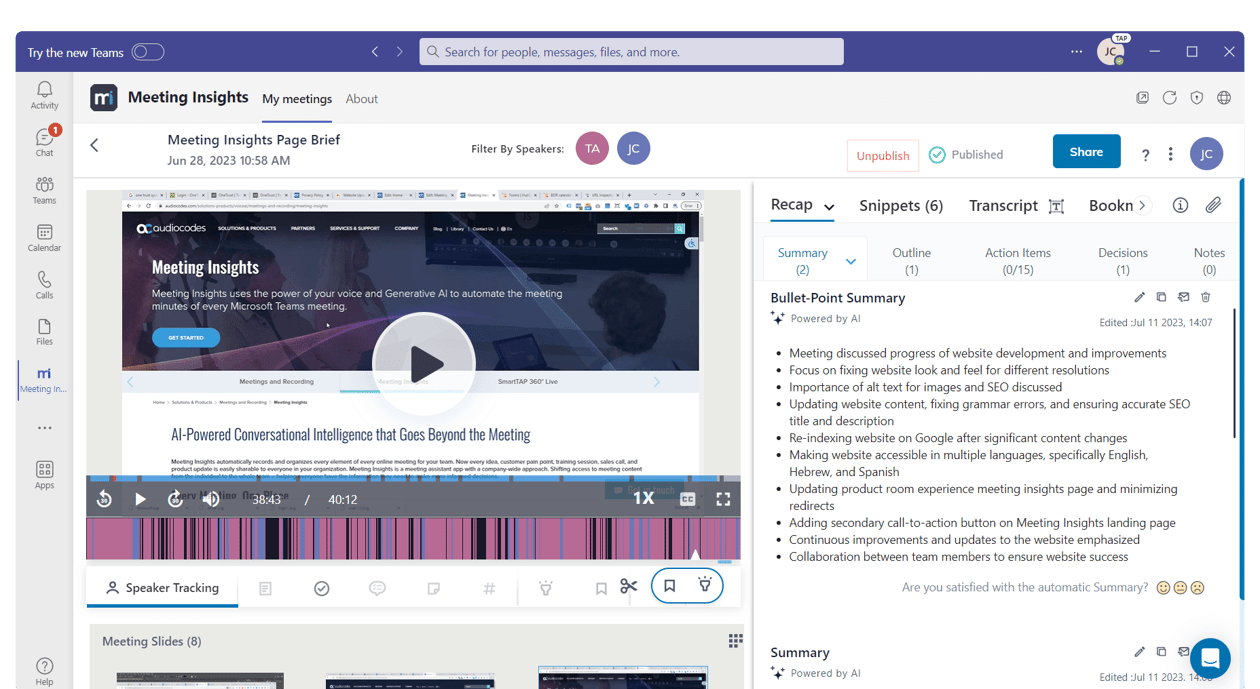Open attachments with the paperclip icon
The image size is (1260, 689).
tap(1213, 205)
